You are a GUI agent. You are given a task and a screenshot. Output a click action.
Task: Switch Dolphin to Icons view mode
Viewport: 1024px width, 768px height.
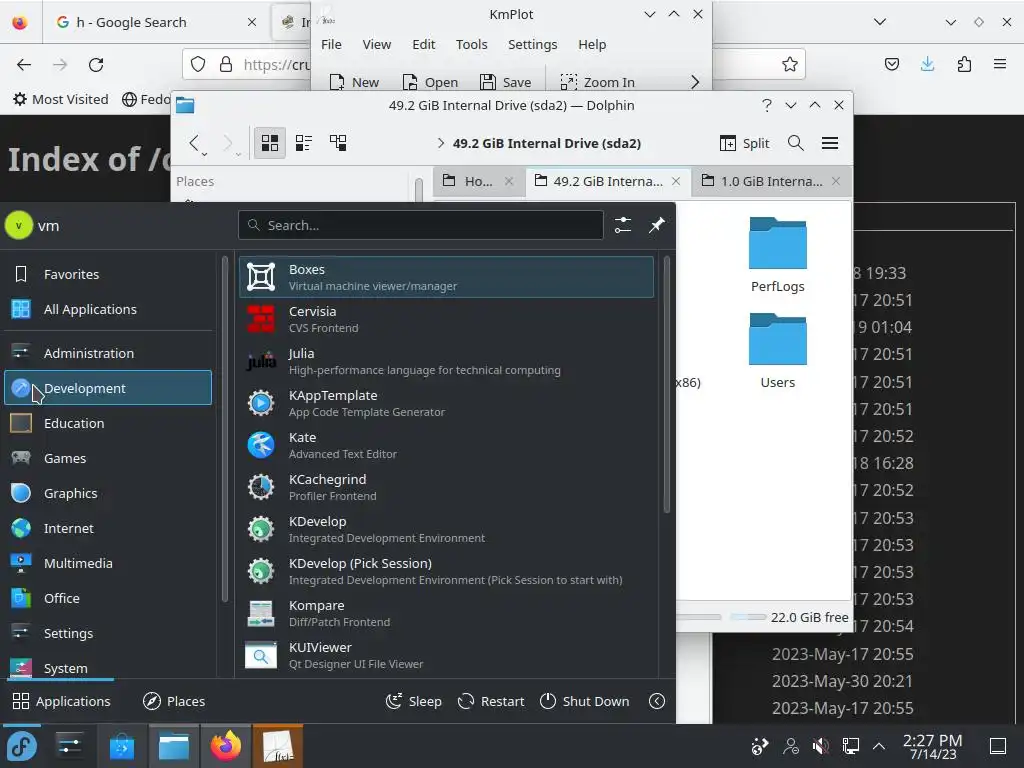pos(270,143)
